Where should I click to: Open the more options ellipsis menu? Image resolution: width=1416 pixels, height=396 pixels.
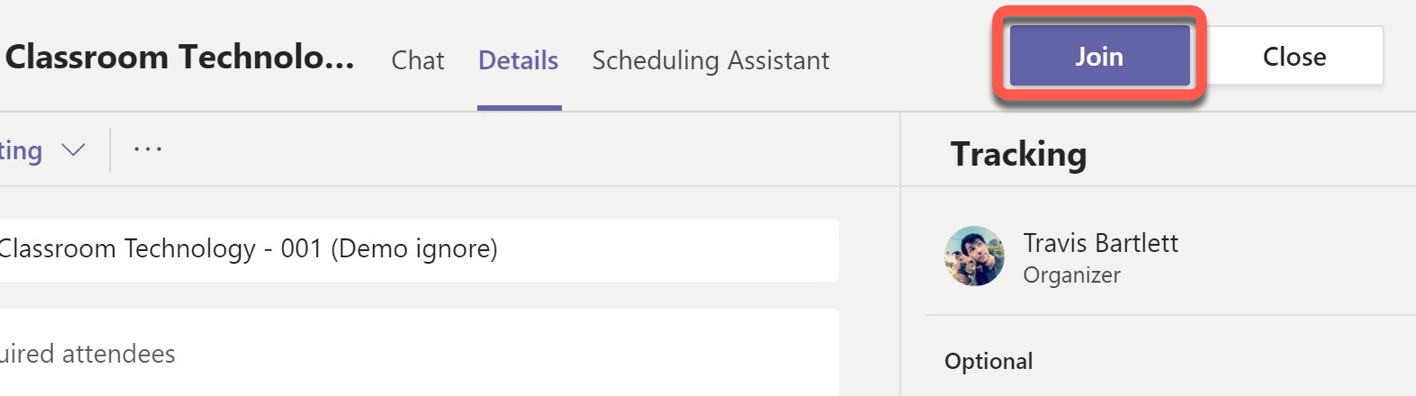click(x=147, y=149)
